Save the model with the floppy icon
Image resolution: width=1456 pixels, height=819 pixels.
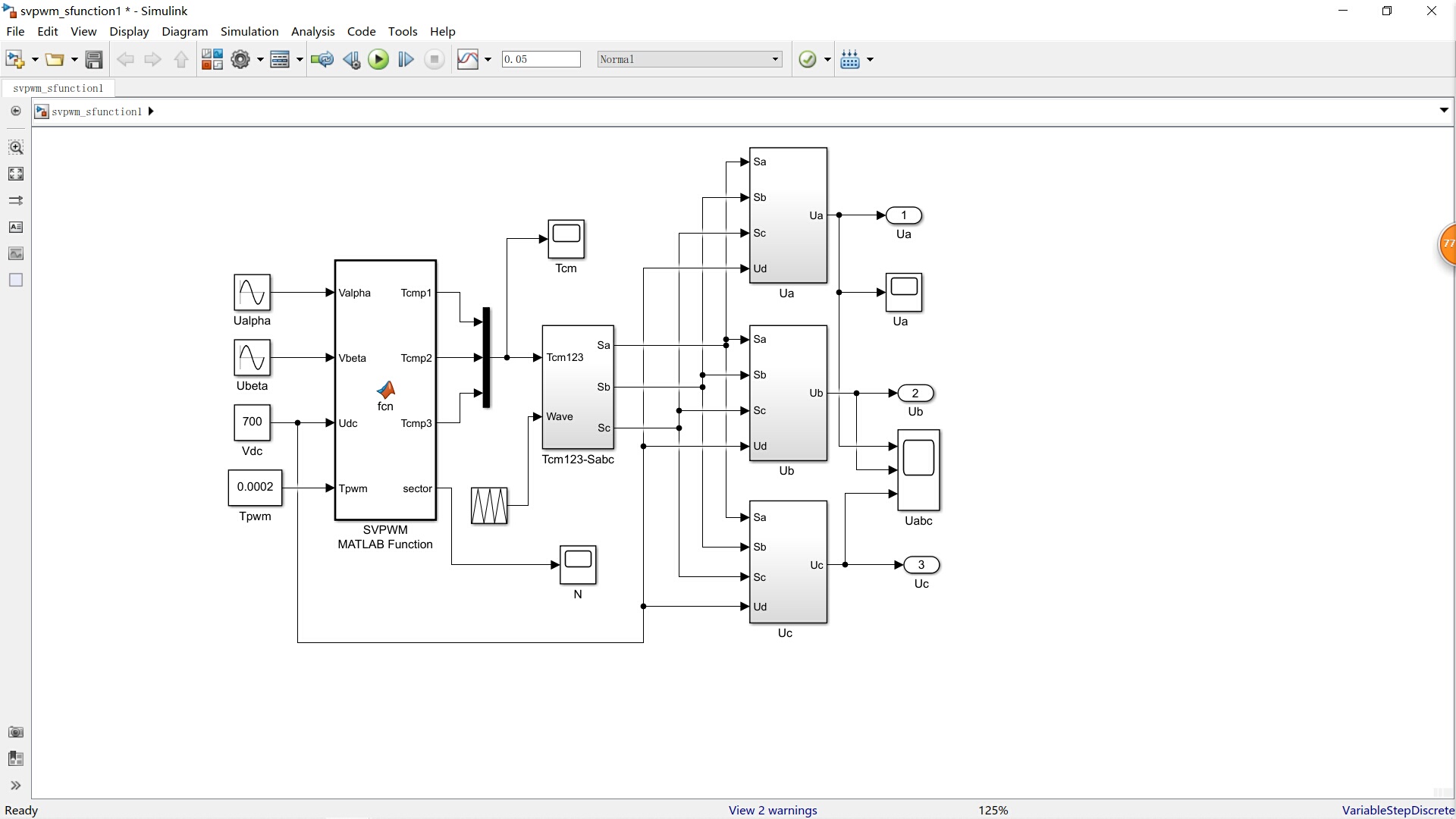coord(94,59)
